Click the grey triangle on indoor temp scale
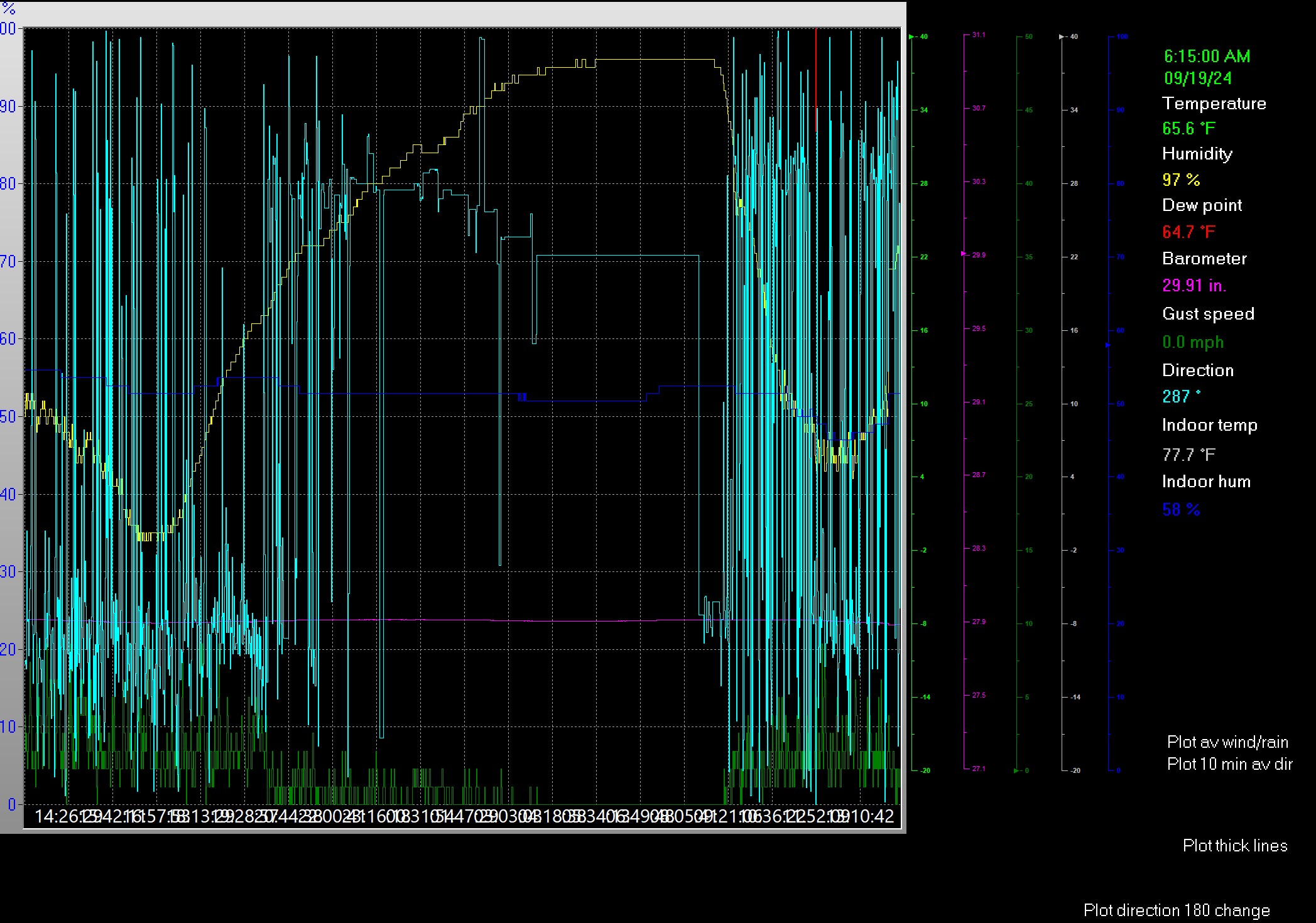1316x923 pixels. tap(1062, 37)
